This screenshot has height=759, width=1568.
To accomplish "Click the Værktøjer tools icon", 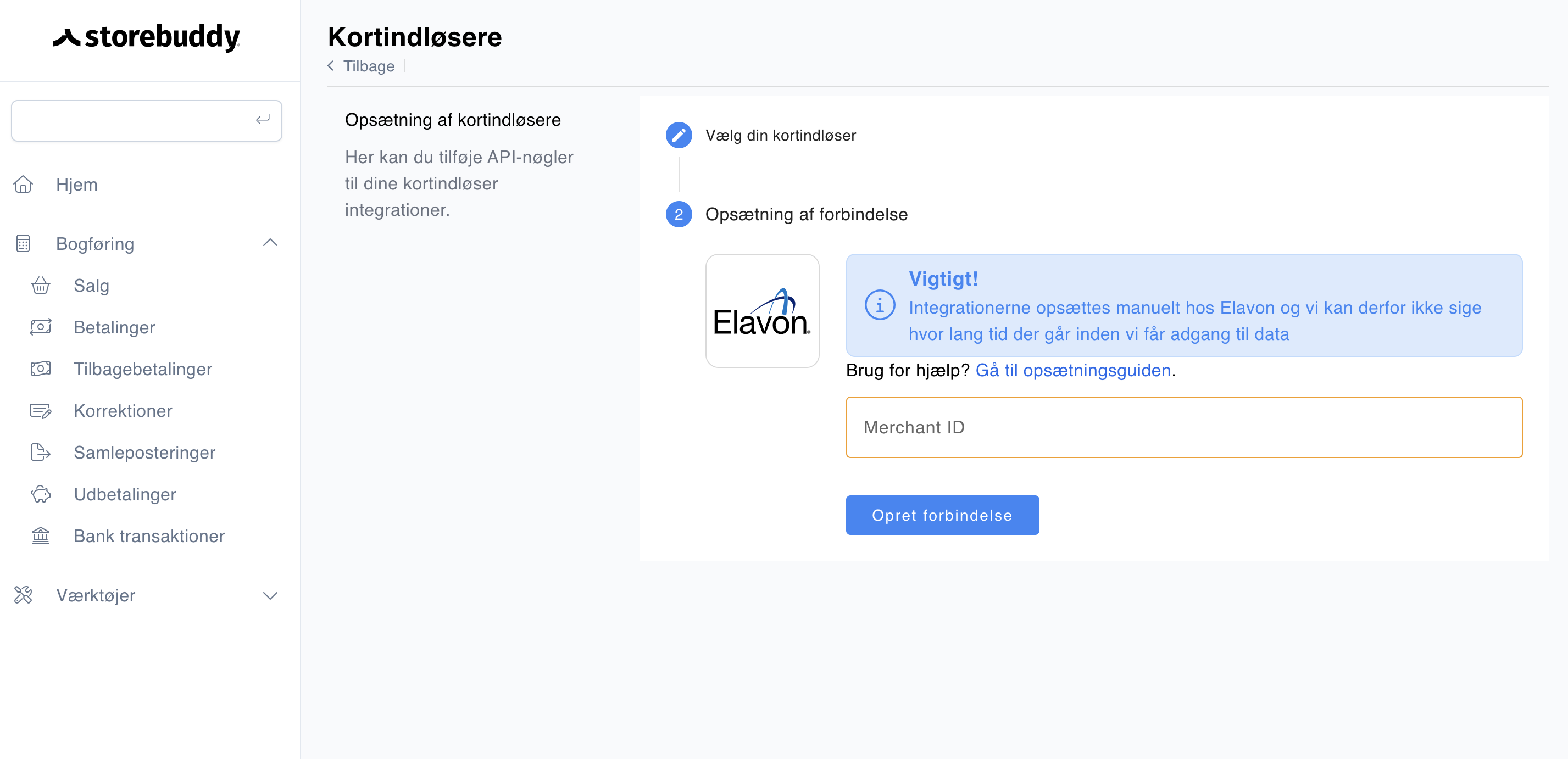I will click(x=23, y=595).
